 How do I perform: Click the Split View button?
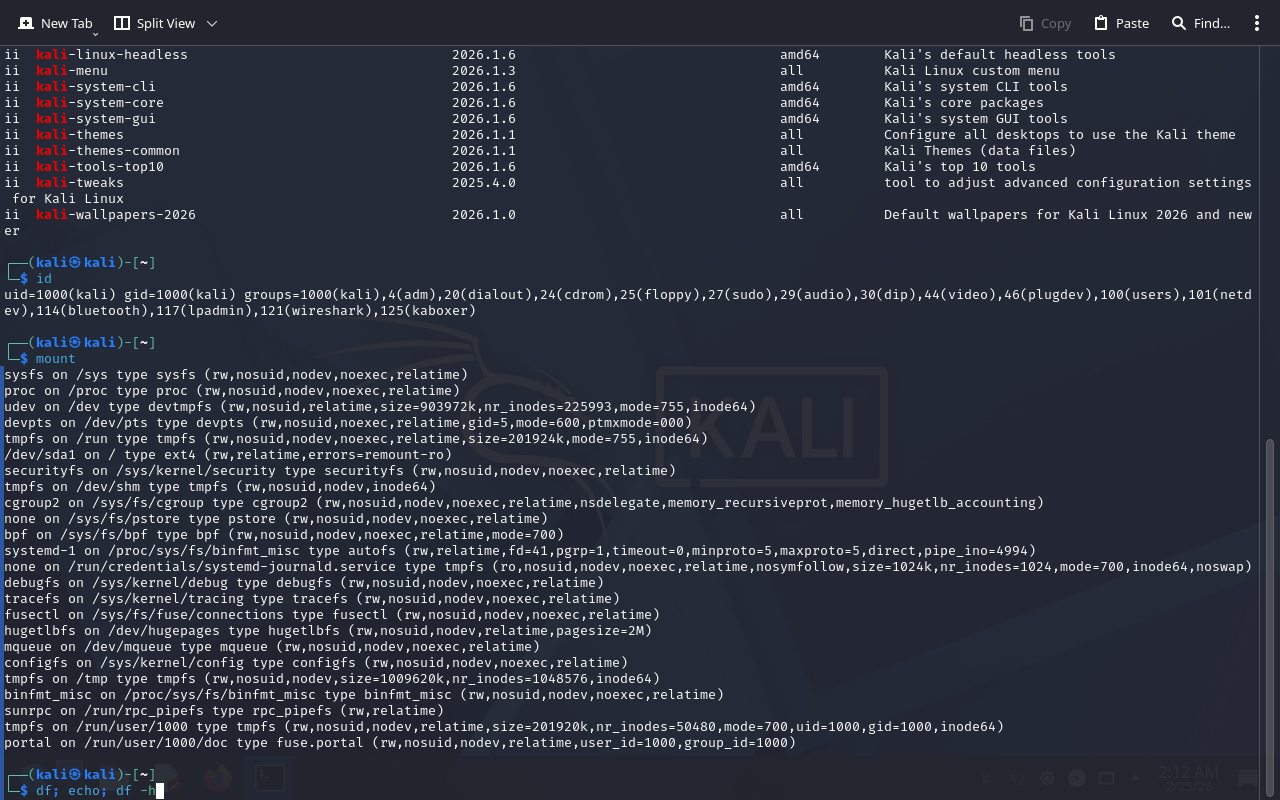click(153, 23)
